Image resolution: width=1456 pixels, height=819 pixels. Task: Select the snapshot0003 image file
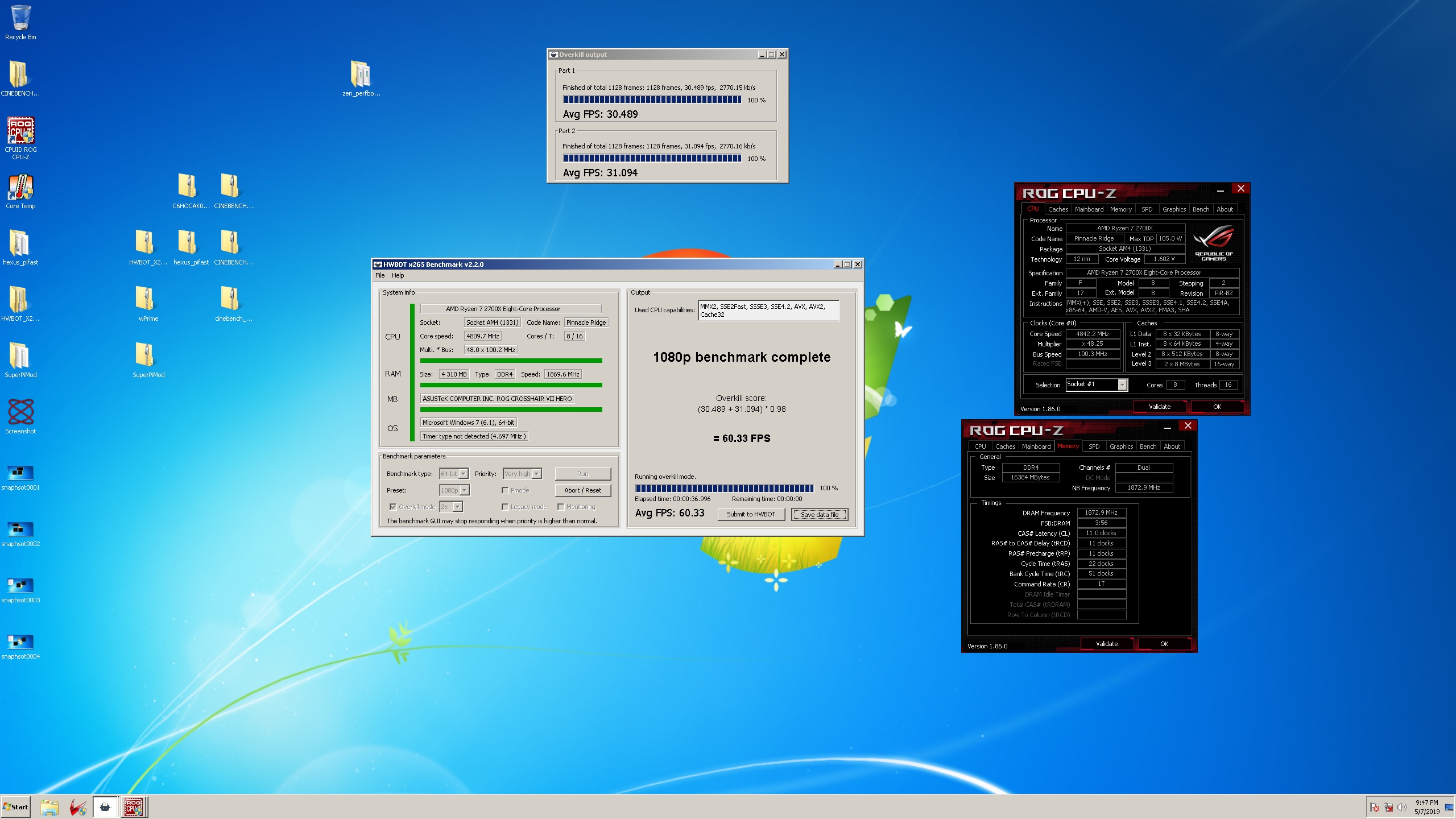[20, 590]
